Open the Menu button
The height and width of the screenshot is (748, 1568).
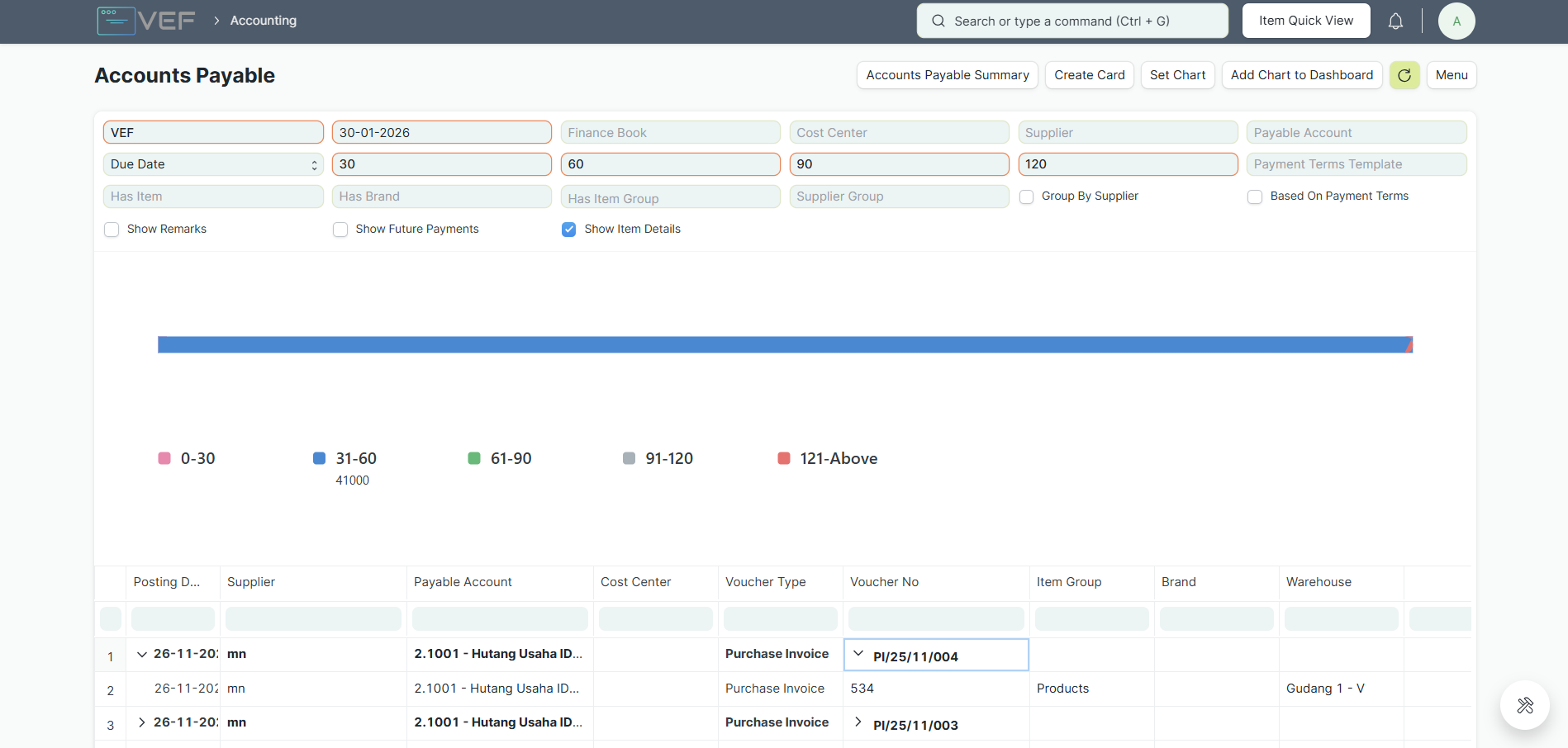tap(1451, 75)
